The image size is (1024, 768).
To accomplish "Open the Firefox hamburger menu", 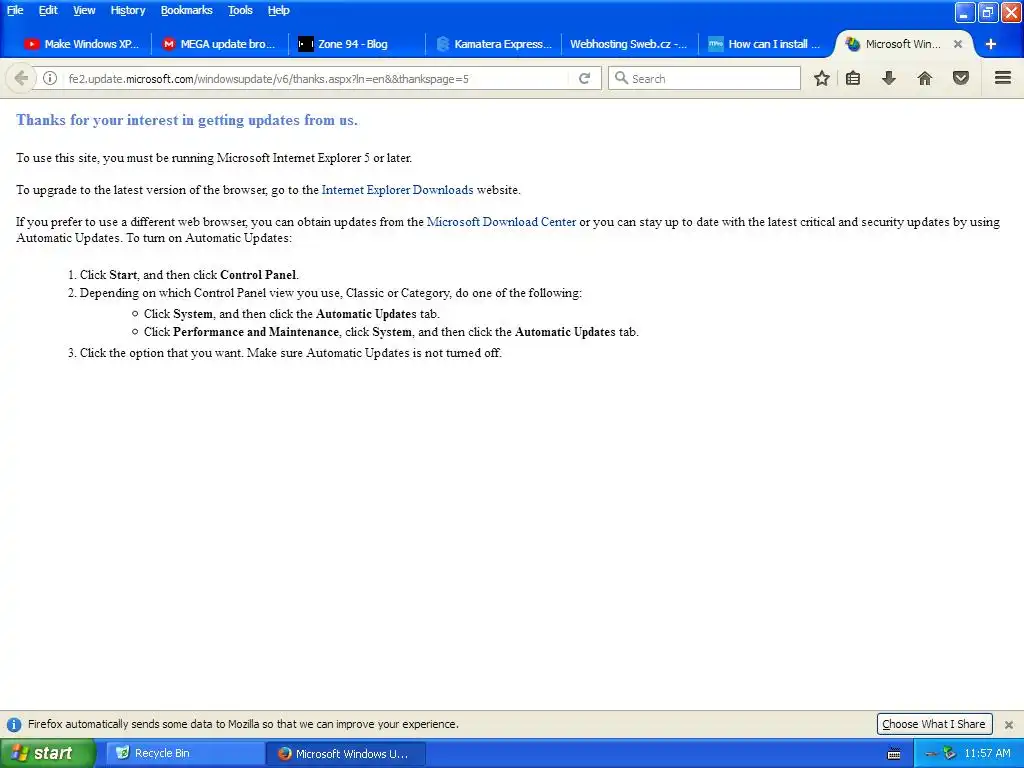I will (x=1003, y=78).
